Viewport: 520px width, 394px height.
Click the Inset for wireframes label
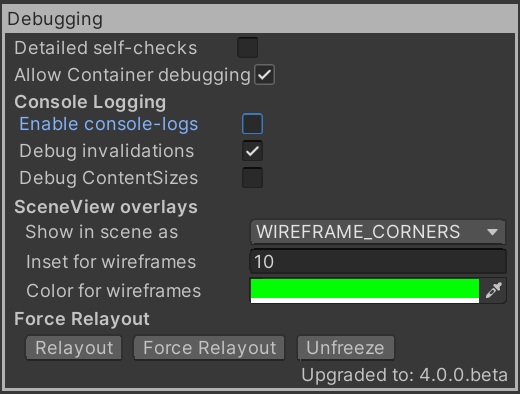[111, 262]
